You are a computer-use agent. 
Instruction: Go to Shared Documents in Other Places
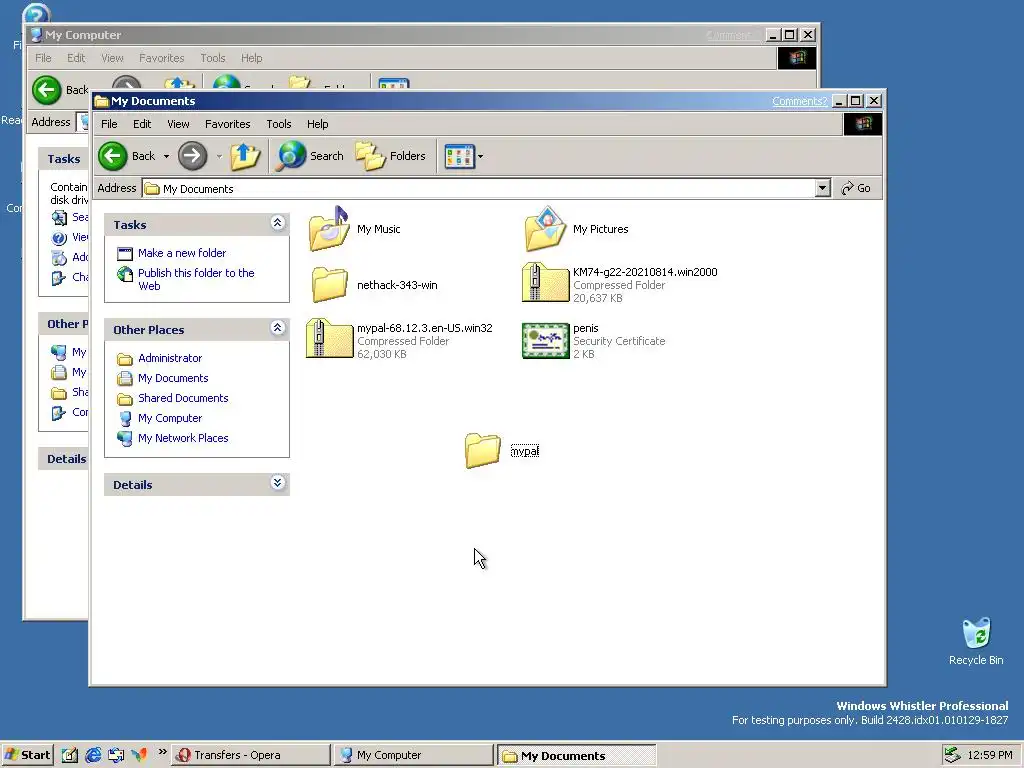183,398
